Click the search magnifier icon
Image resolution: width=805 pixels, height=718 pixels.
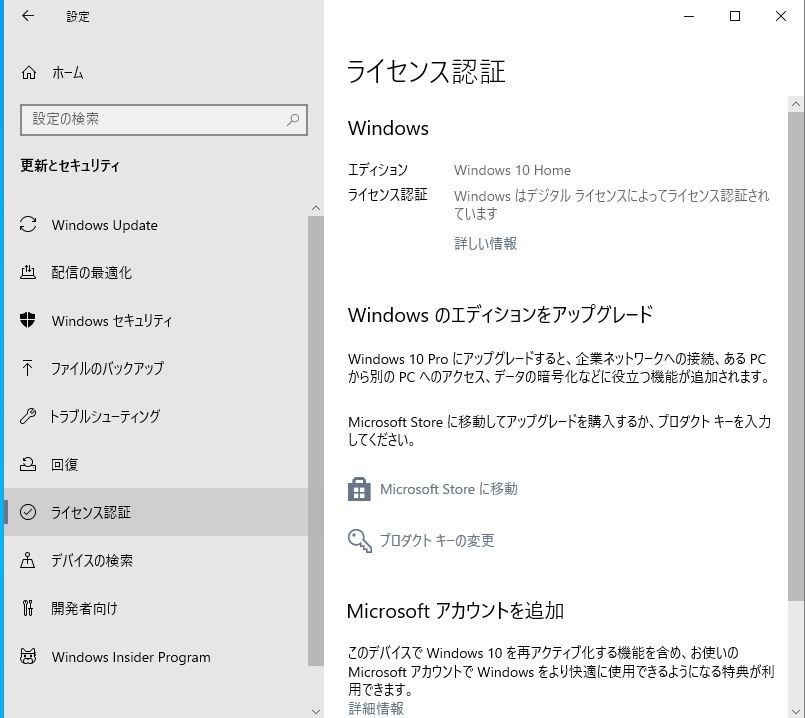(293, 120)
